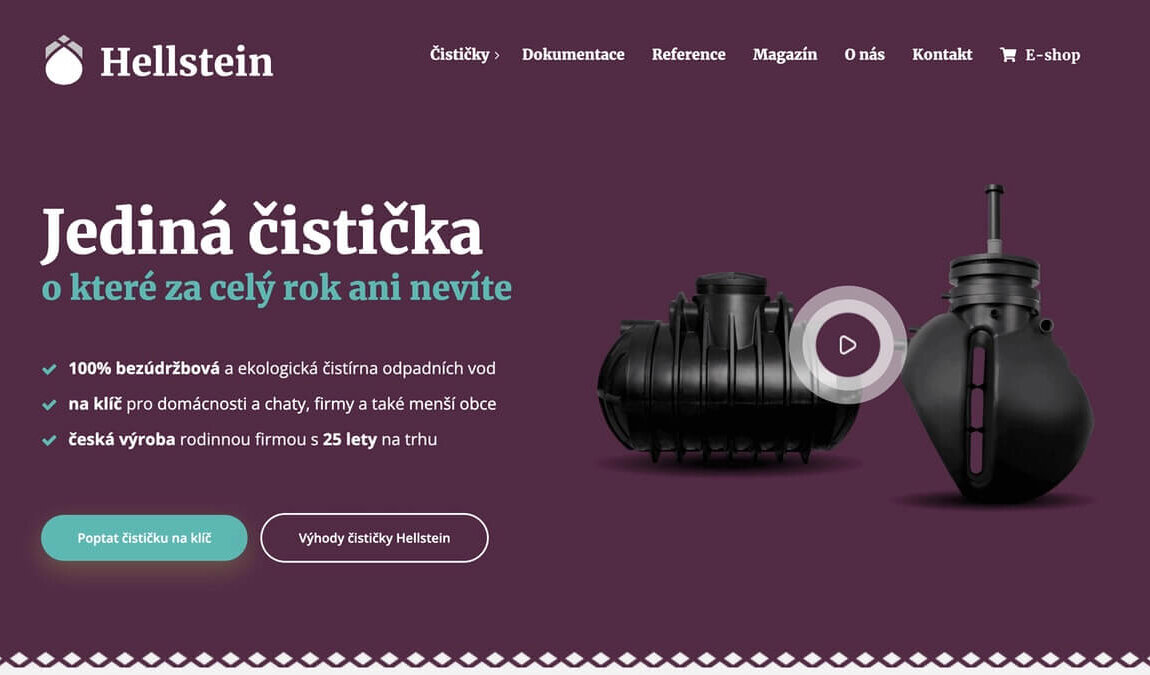
Task: Go to the Dokumentace page
Action: tap(573, 54)
